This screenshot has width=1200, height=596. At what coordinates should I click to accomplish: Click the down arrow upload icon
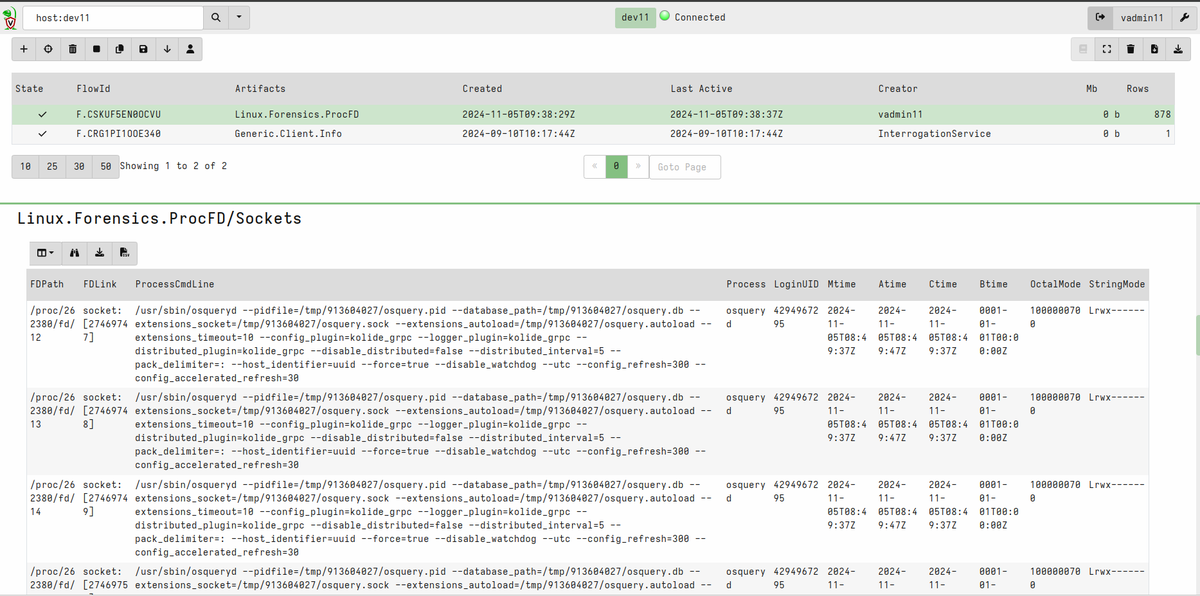166,48
